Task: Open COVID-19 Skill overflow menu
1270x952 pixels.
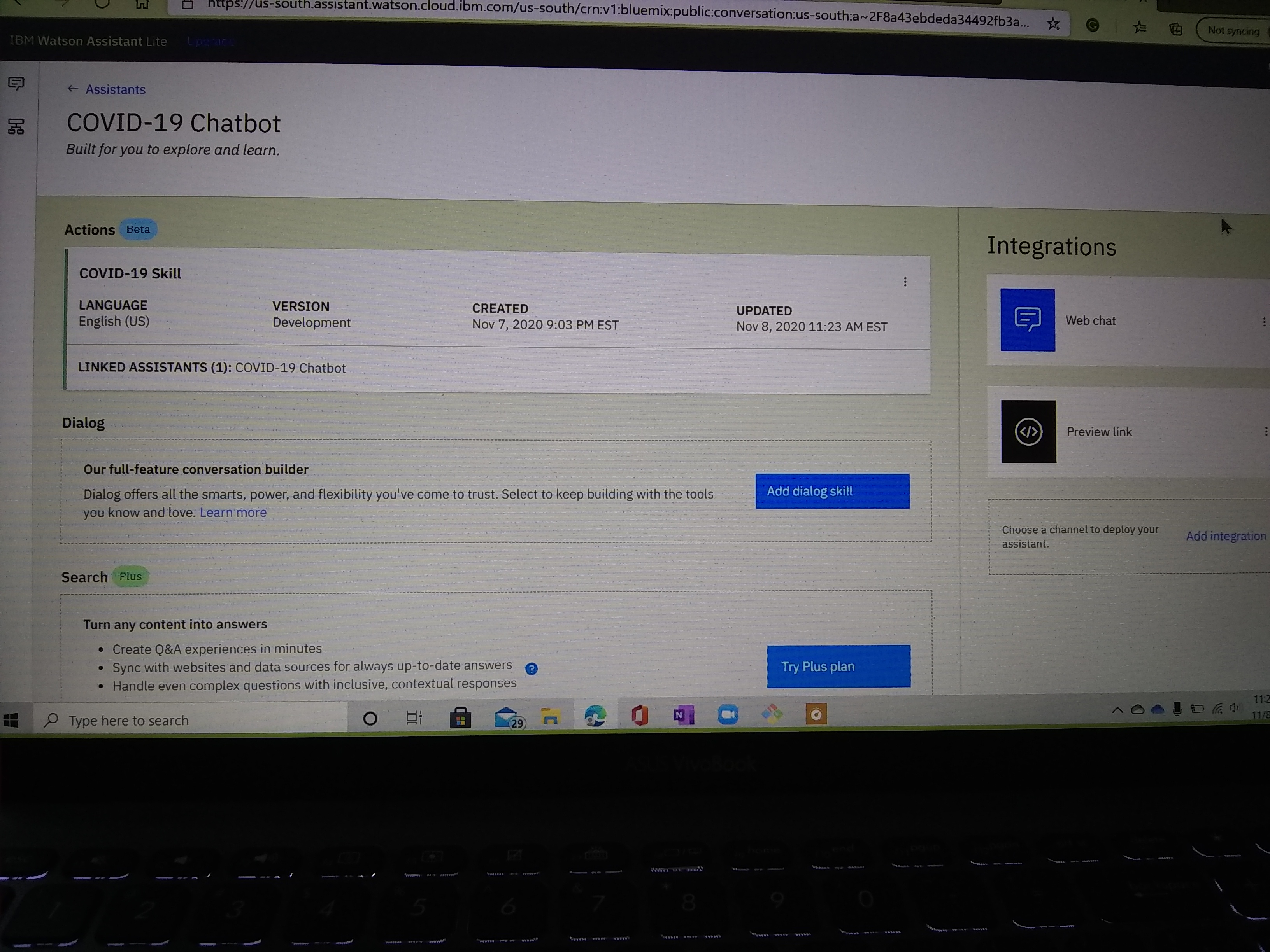Action: (905, 282)
